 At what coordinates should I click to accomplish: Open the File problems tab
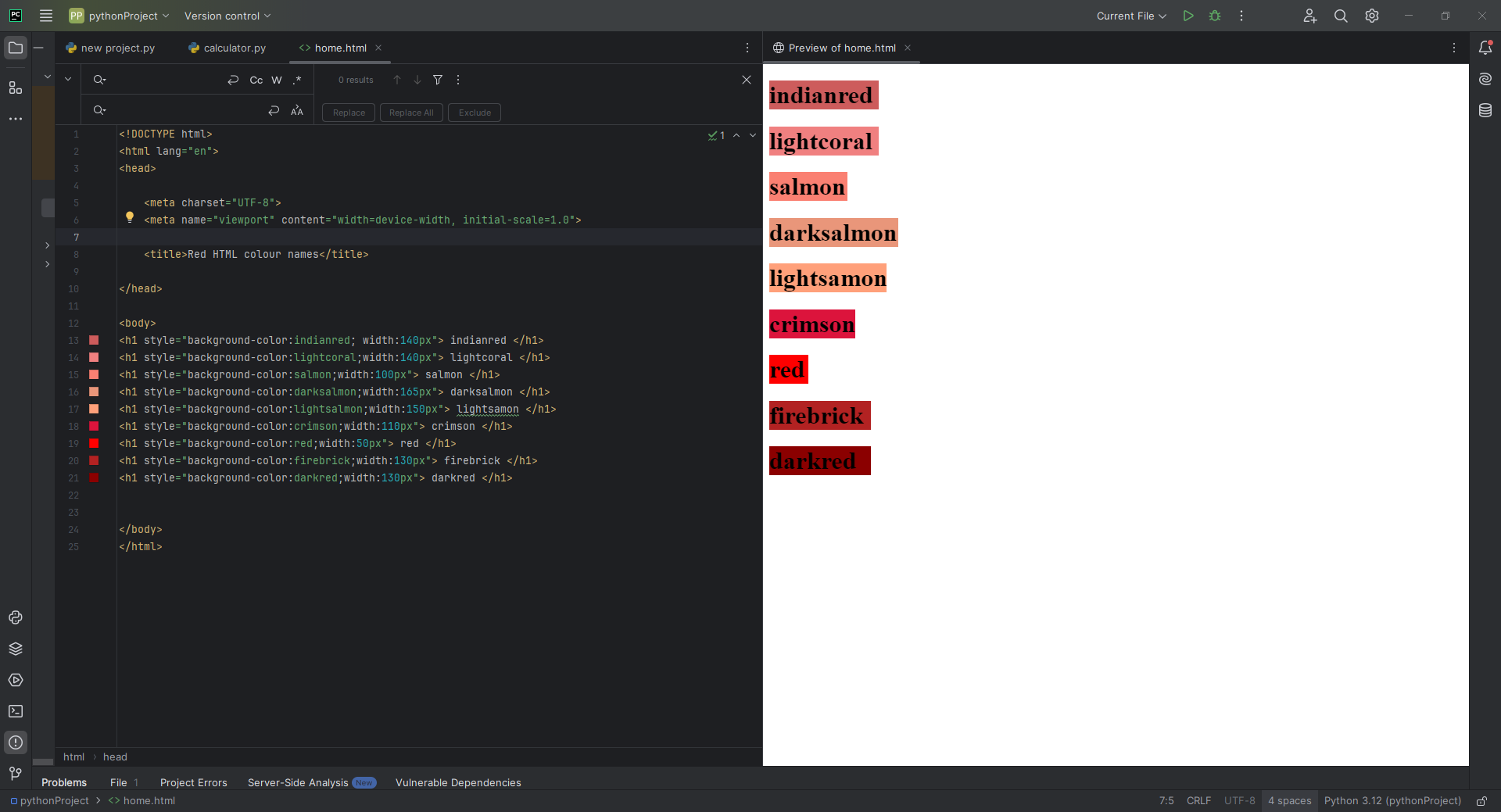tap(124, 782)
